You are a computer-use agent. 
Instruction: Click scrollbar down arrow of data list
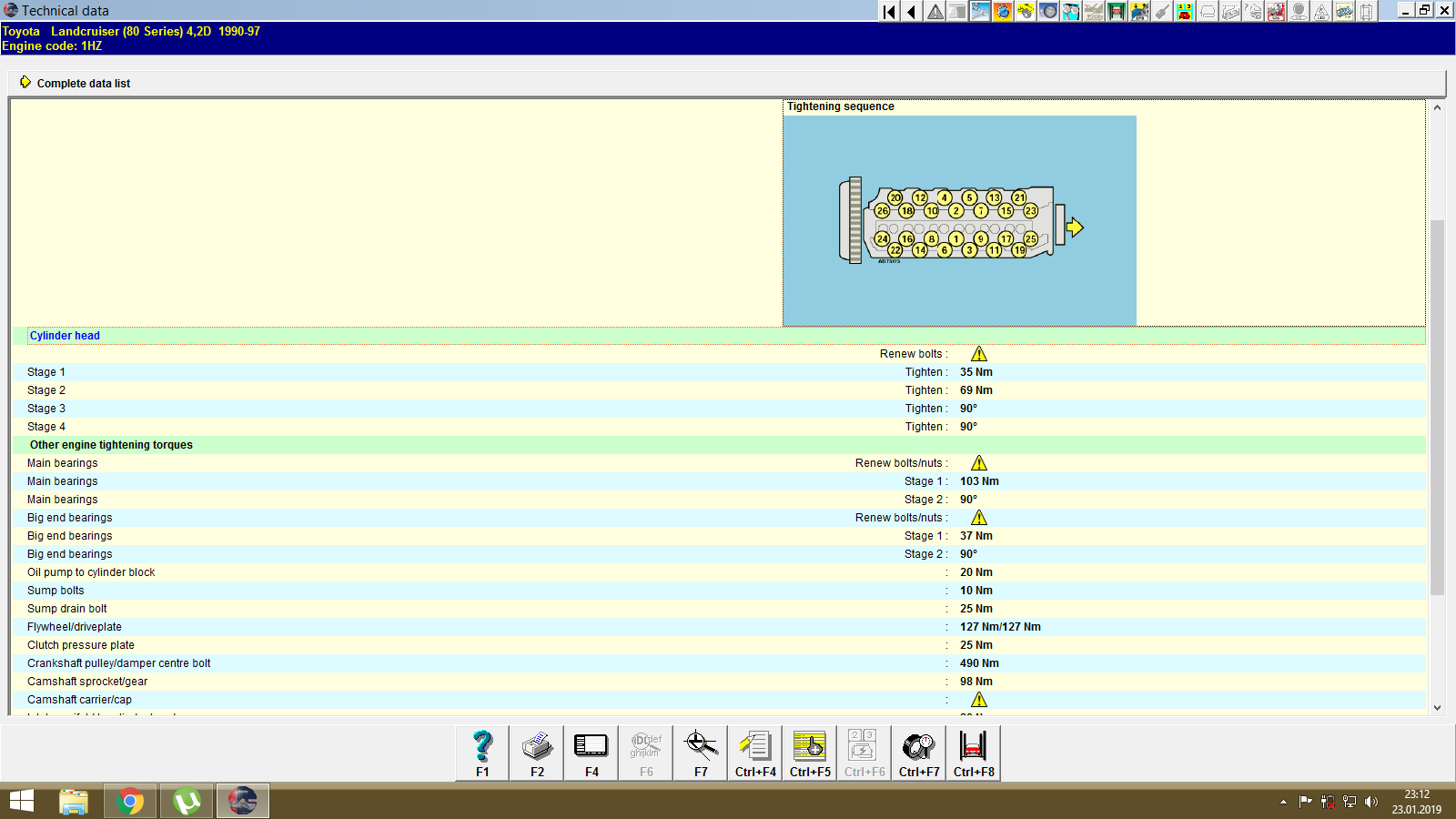coord(1437,707)
